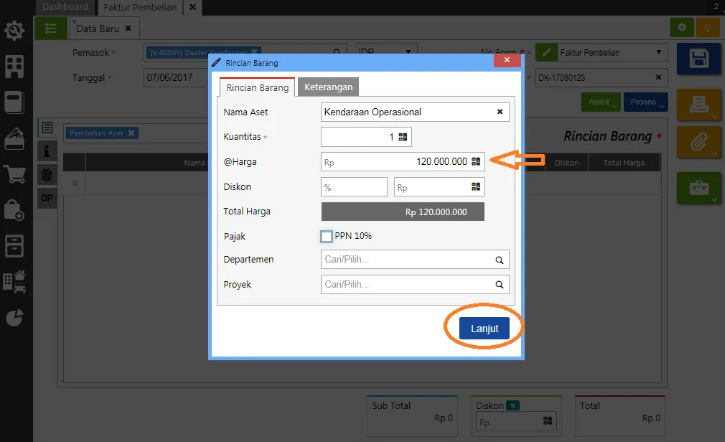The height and width of the screenshot is (442, 725).
Task: Click calculator icon in Kuantitas field
Action: point(403,137)
